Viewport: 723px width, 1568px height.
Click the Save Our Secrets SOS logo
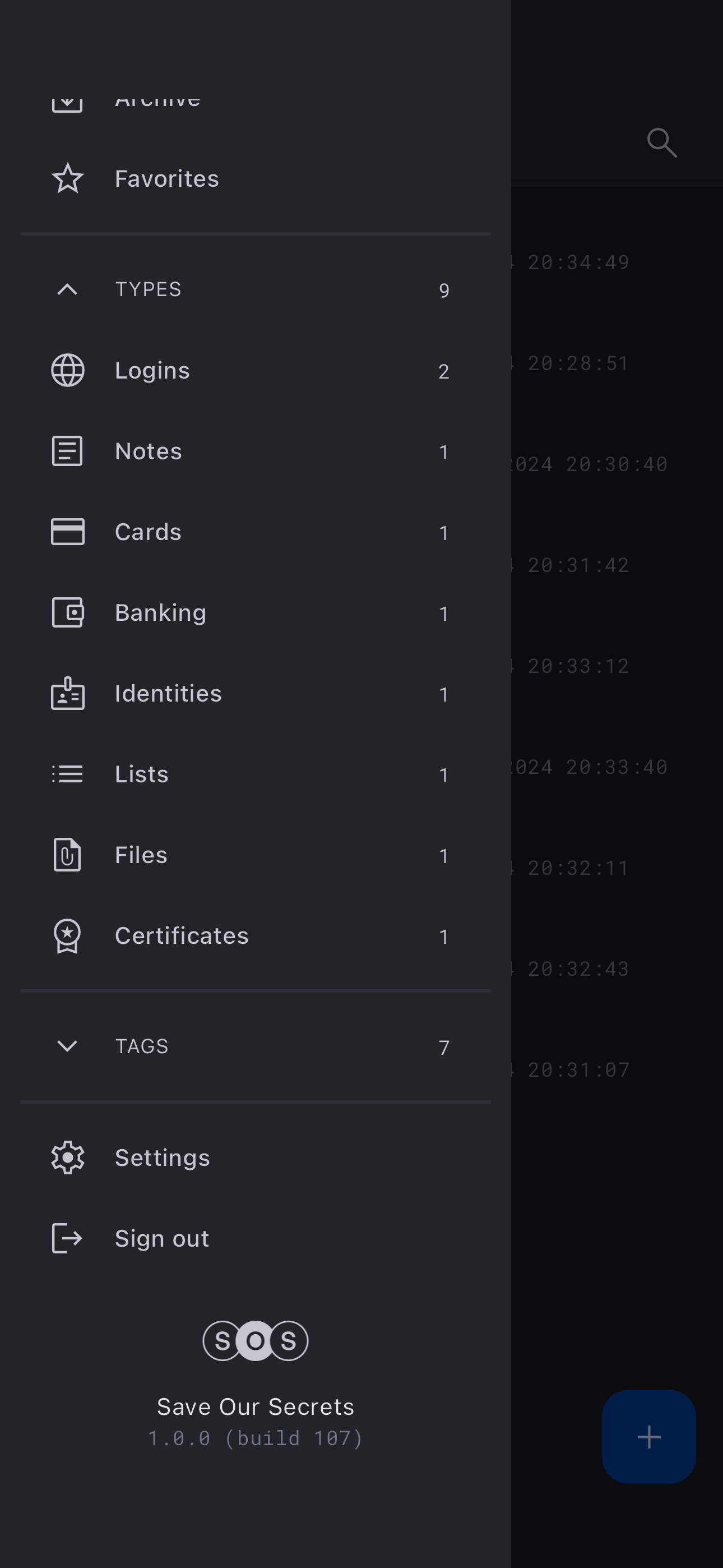(256, 1340)
